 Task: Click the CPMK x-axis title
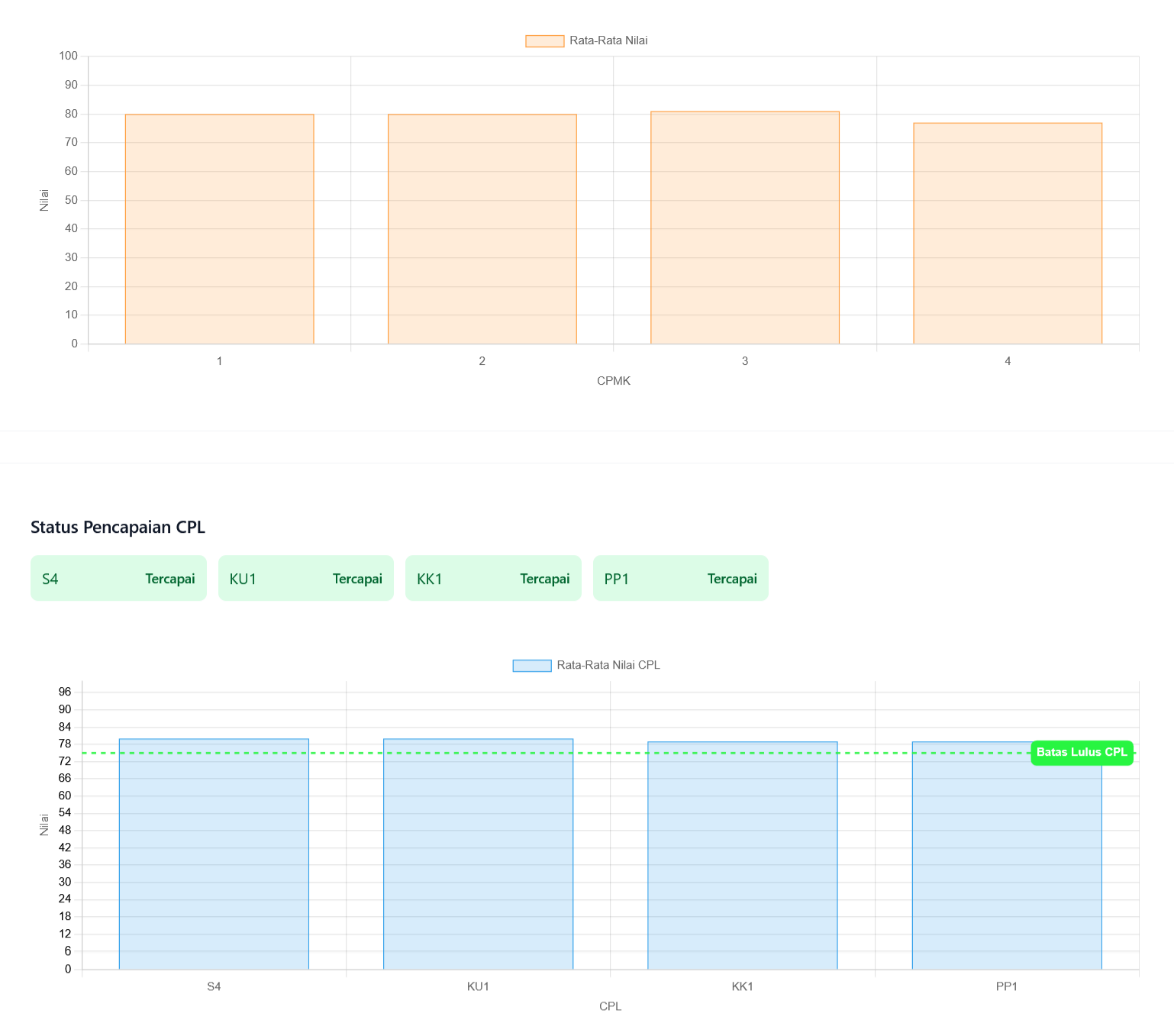613,381
